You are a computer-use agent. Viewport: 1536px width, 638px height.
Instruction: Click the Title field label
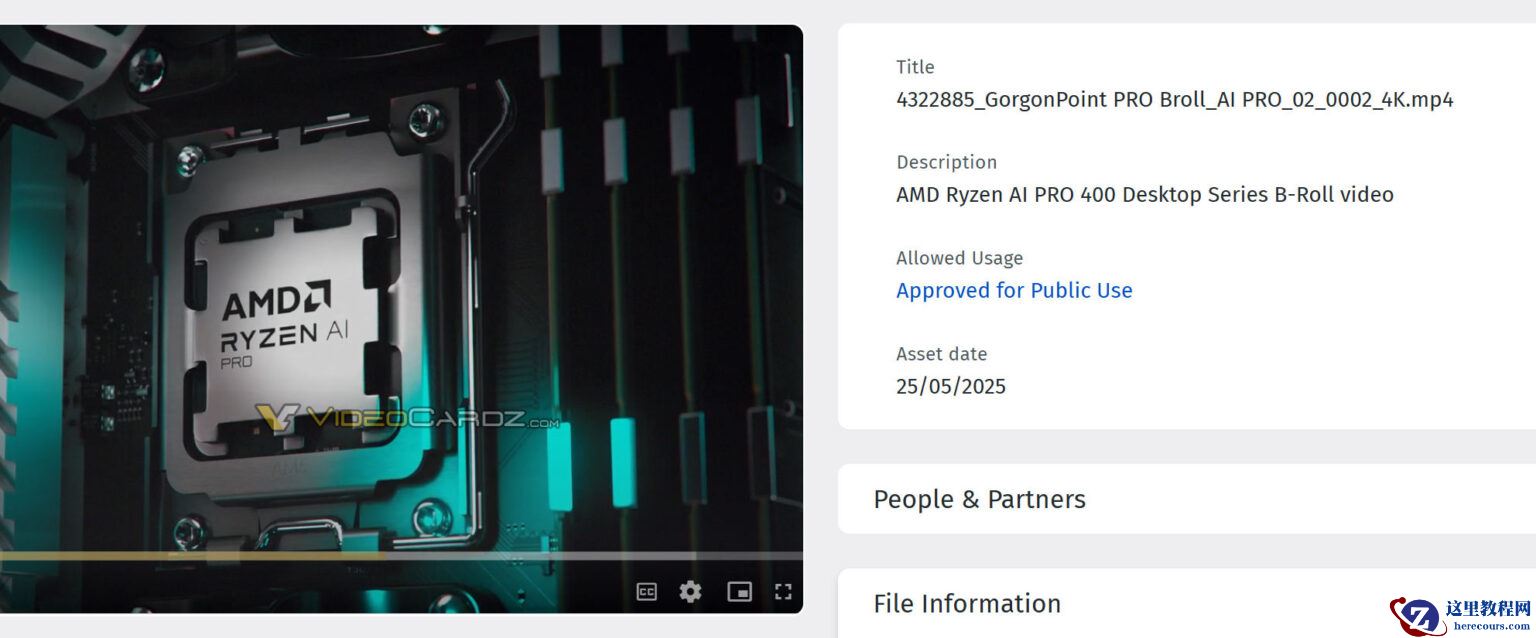[x=915, y=67]
